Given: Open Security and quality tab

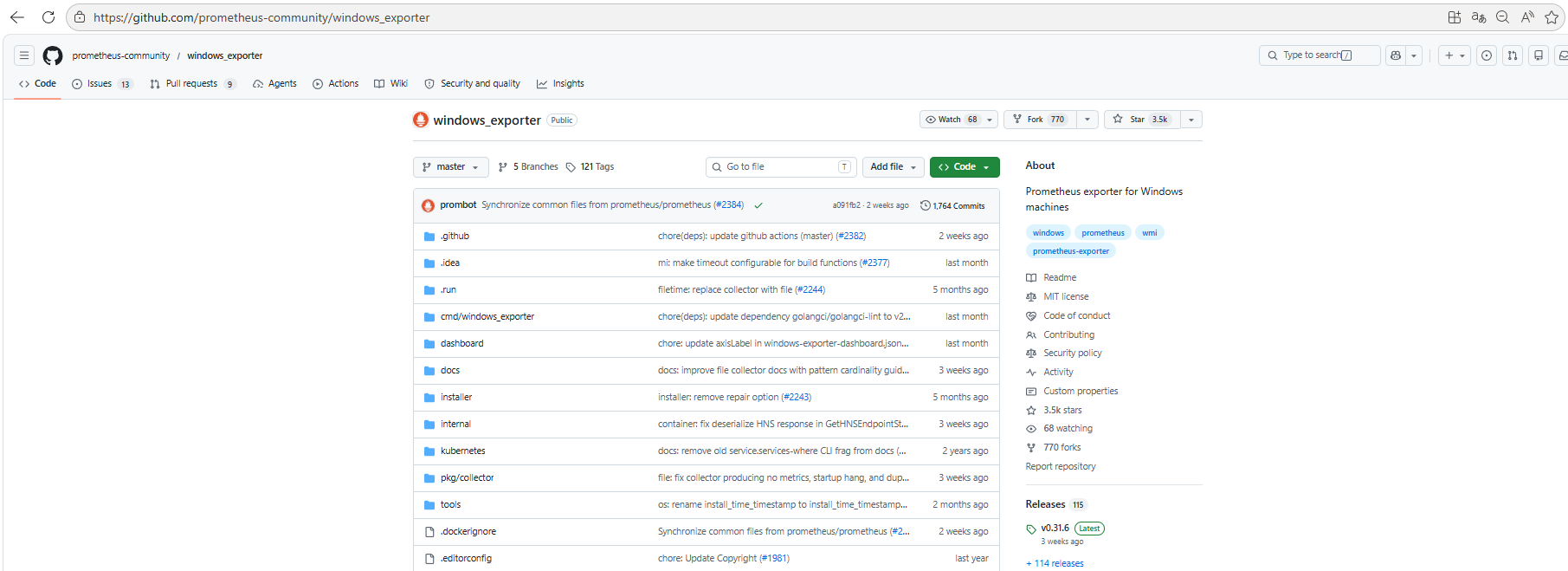Looking at the screenshot, I should coord(472,84).
